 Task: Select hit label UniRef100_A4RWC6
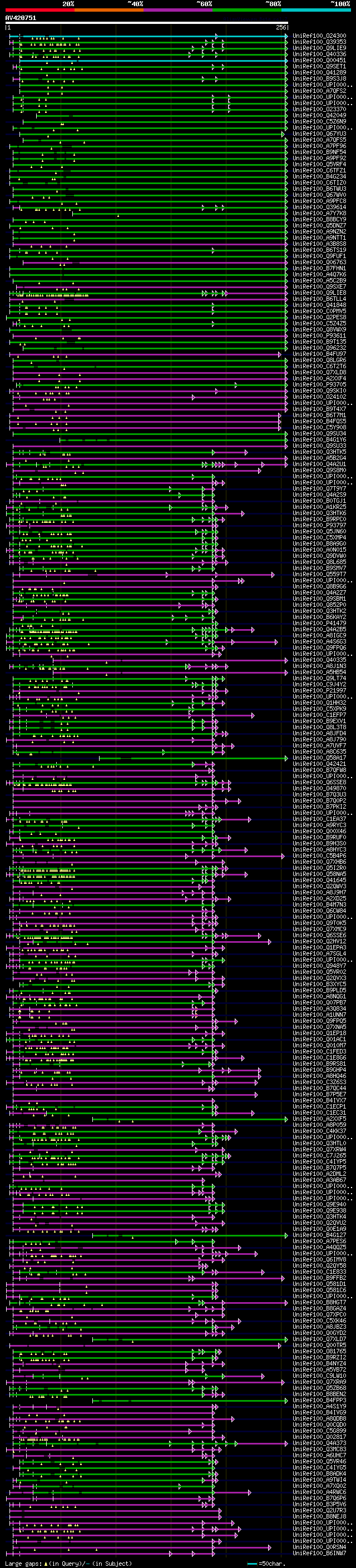[319, 1492]
